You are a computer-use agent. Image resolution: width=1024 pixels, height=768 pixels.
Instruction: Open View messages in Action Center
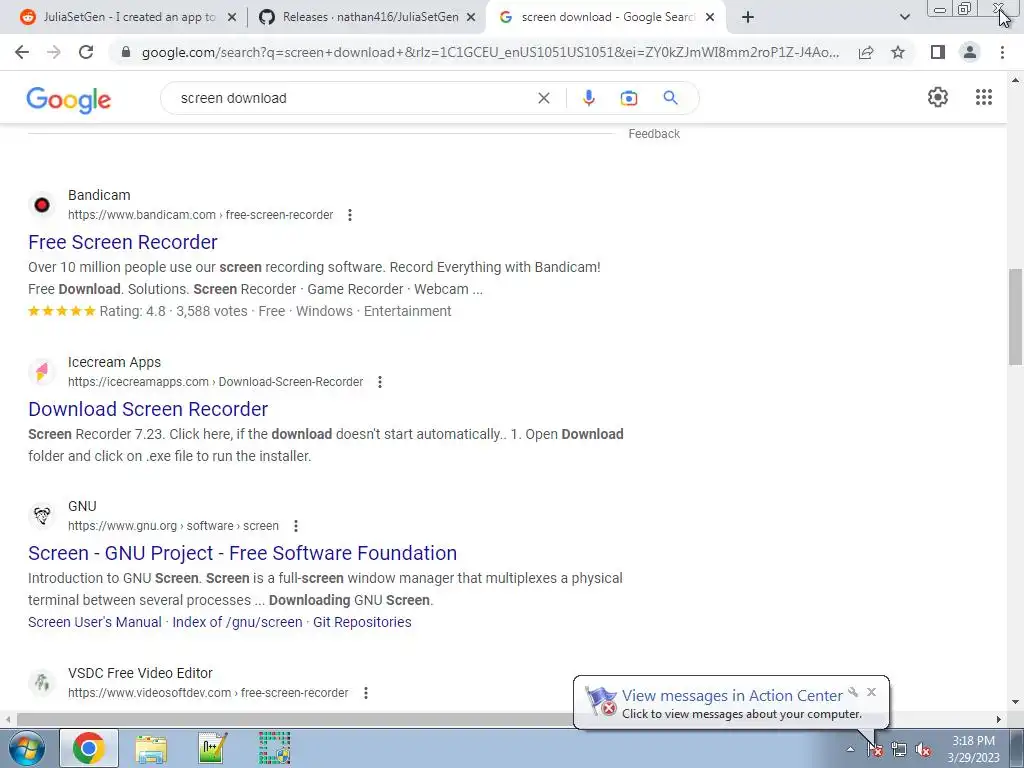coord(732,696)
